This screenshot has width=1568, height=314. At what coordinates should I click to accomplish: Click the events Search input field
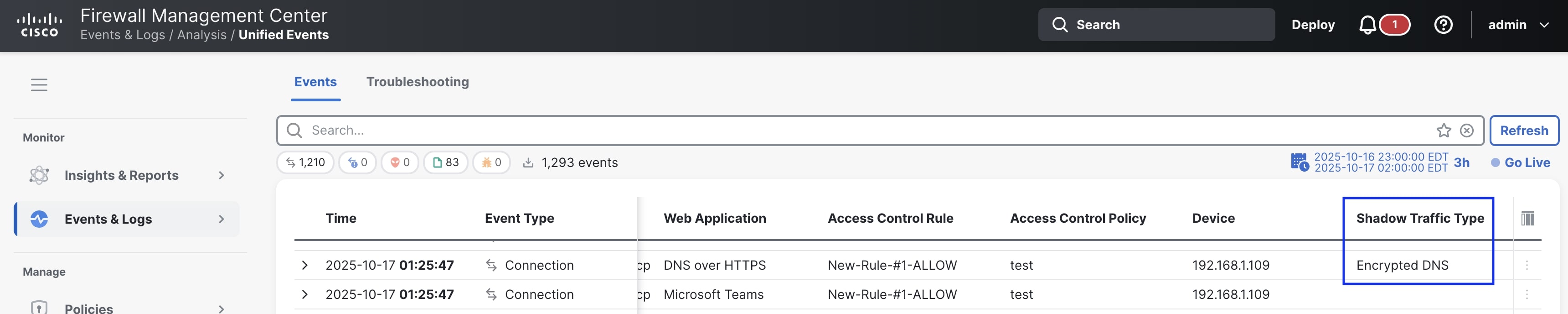pos(852,131)
